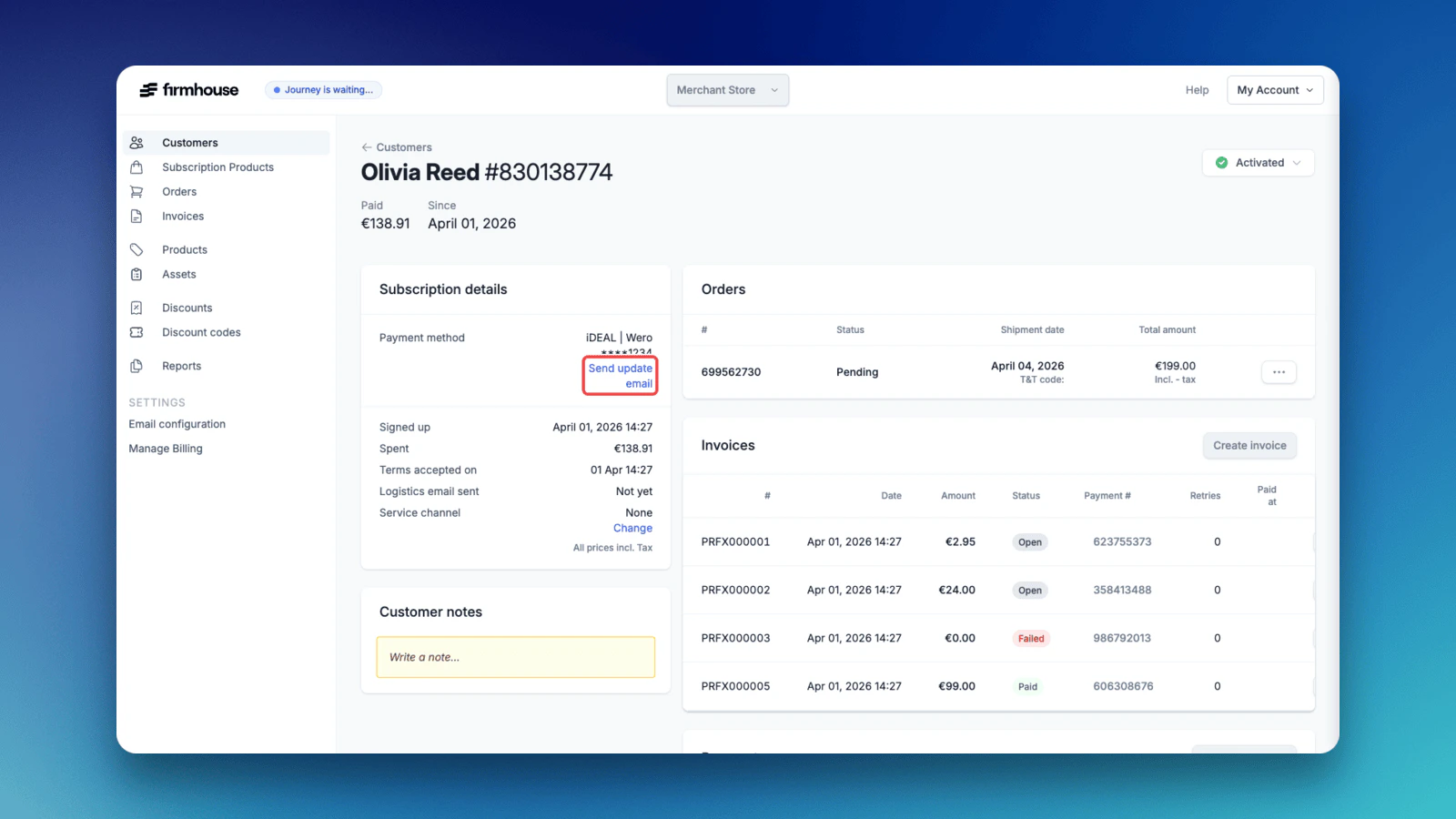
Task: Open Discounts using its sidebar icon
Action: click(136, 308)
